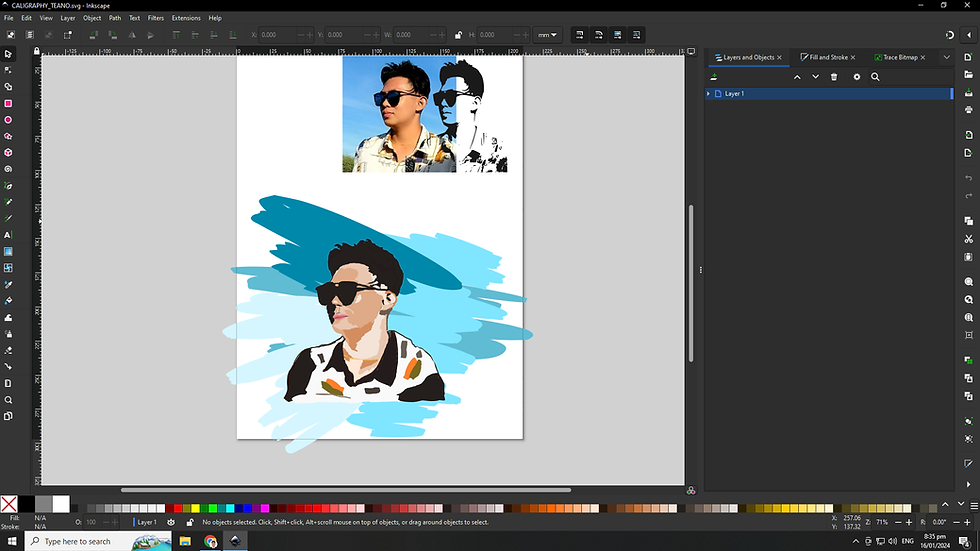The width and height of the screenshot is (980, 551).
Task: Open current layer selector in status bar
Action: (x=147, y=522)
